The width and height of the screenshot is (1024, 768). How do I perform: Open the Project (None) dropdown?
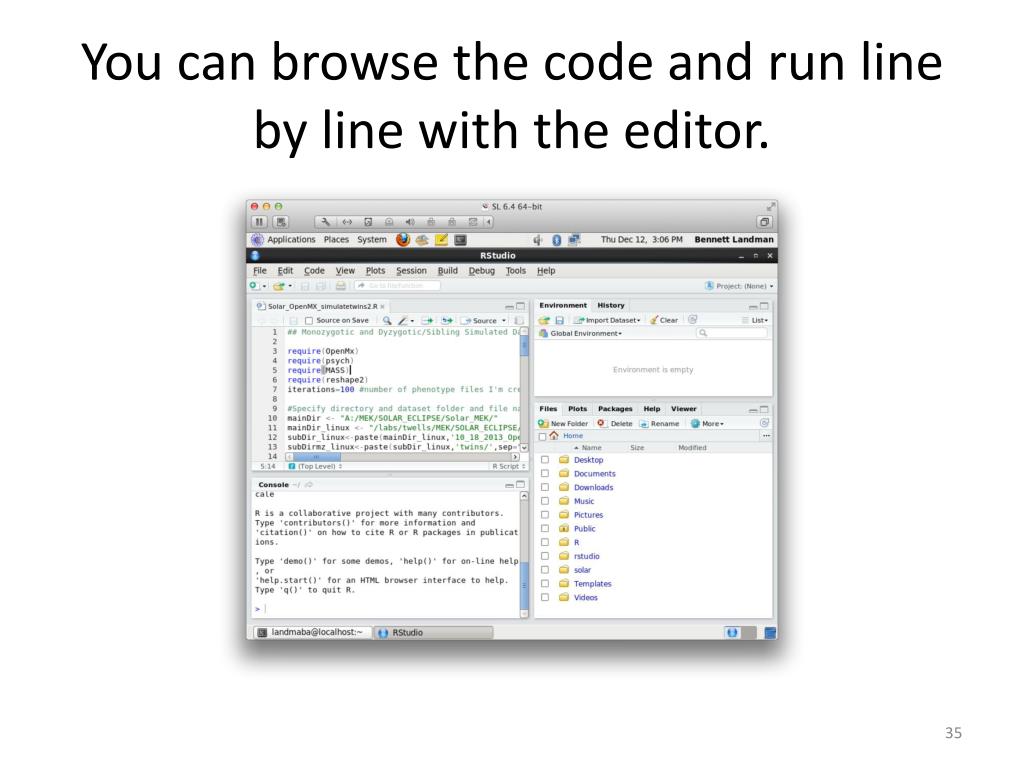click(739, 286)
